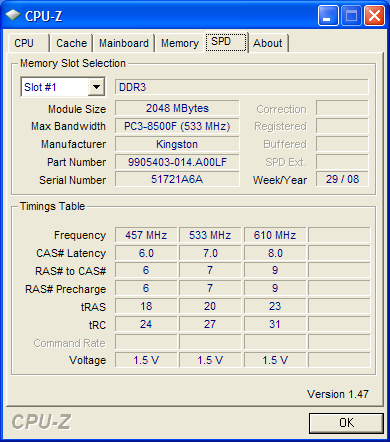The image size is (390, 442).
Task: Select the Kingston manufacturer value
Action: tap(177, 144)
